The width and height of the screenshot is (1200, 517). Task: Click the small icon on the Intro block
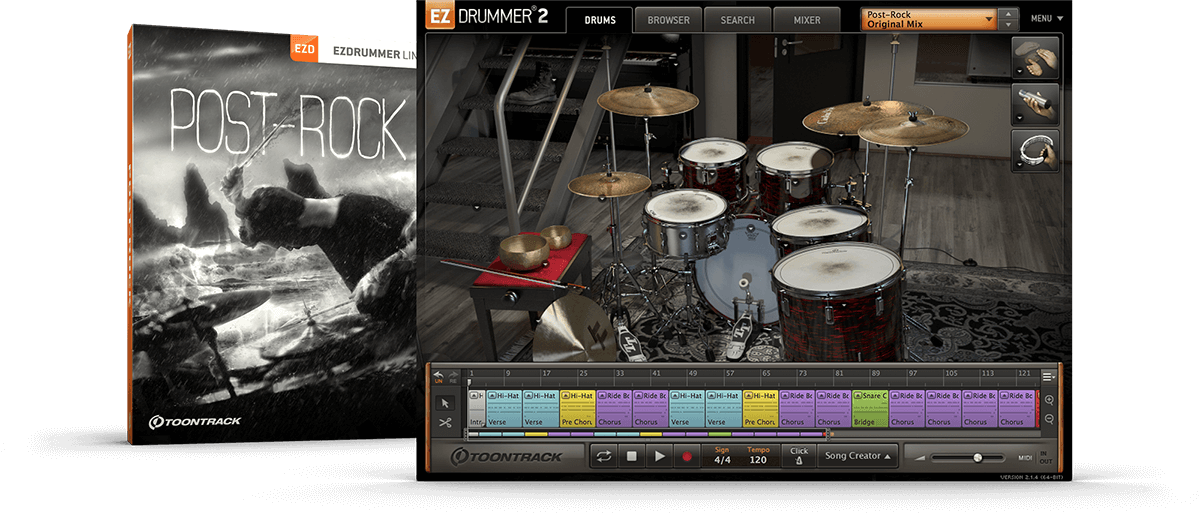tap(474, 396)
